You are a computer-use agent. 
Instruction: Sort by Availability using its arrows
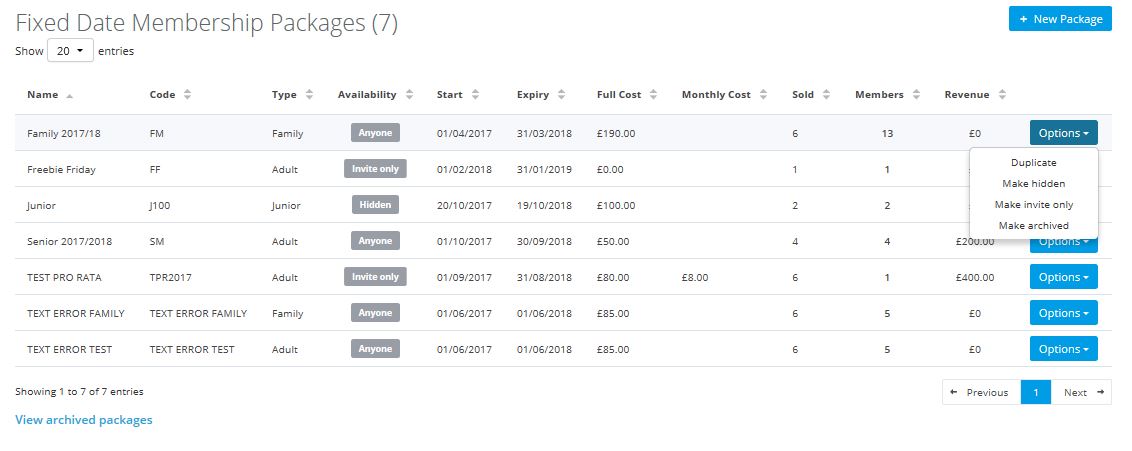409,95
